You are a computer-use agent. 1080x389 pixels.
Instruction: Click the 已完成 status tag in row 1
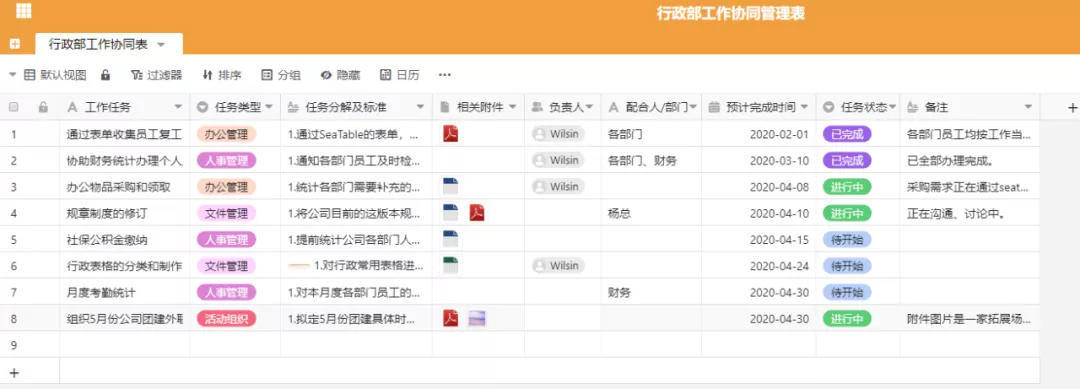(847, 134)
